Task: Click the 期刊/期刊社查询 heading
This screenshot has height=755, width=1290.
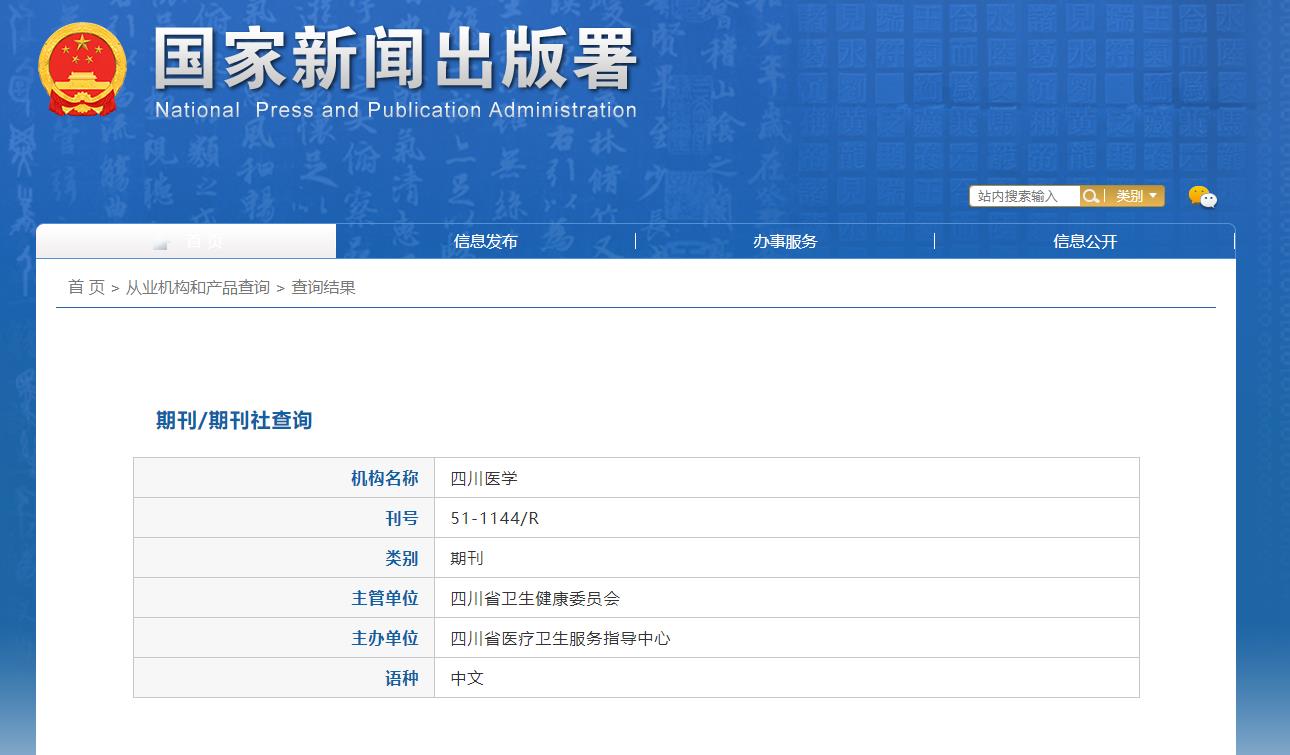Action: coord(234,421)
